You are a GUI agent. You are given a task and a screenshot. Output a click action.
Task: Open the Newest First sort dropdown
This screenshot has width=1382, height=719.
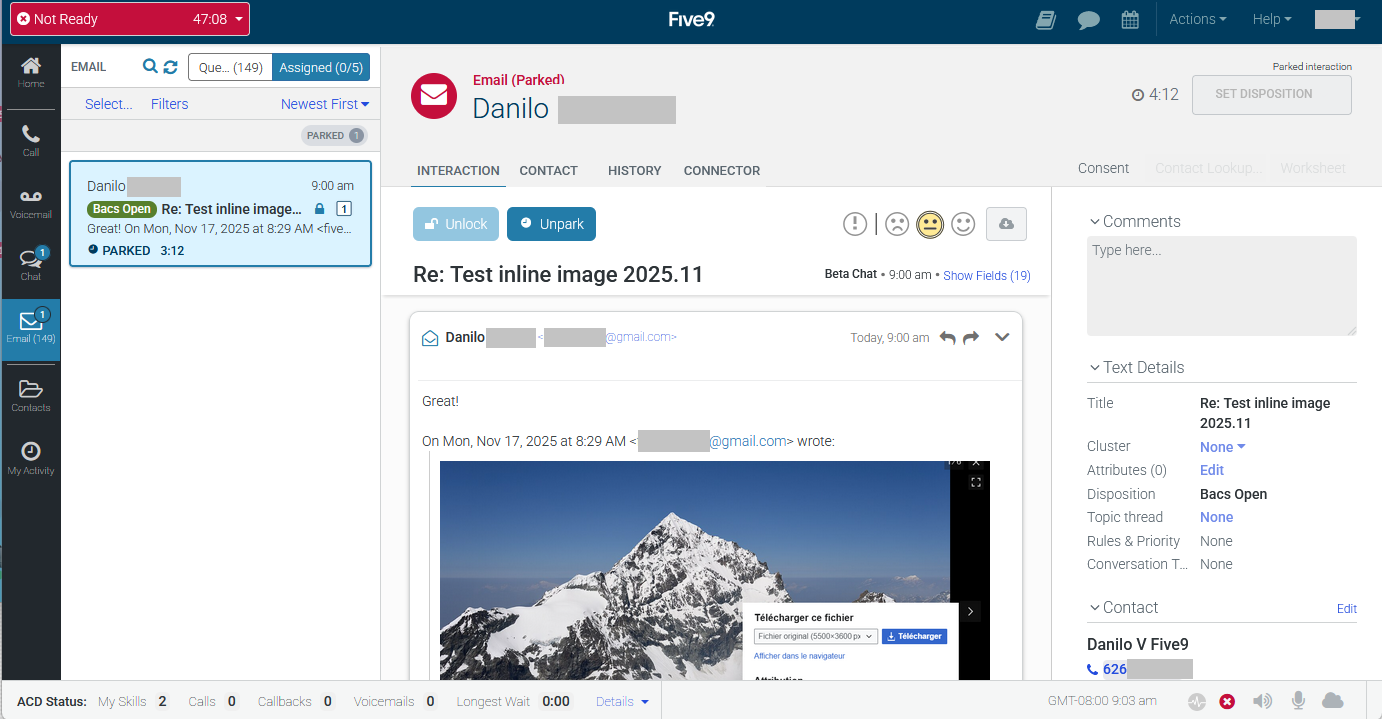coord(325,104)
